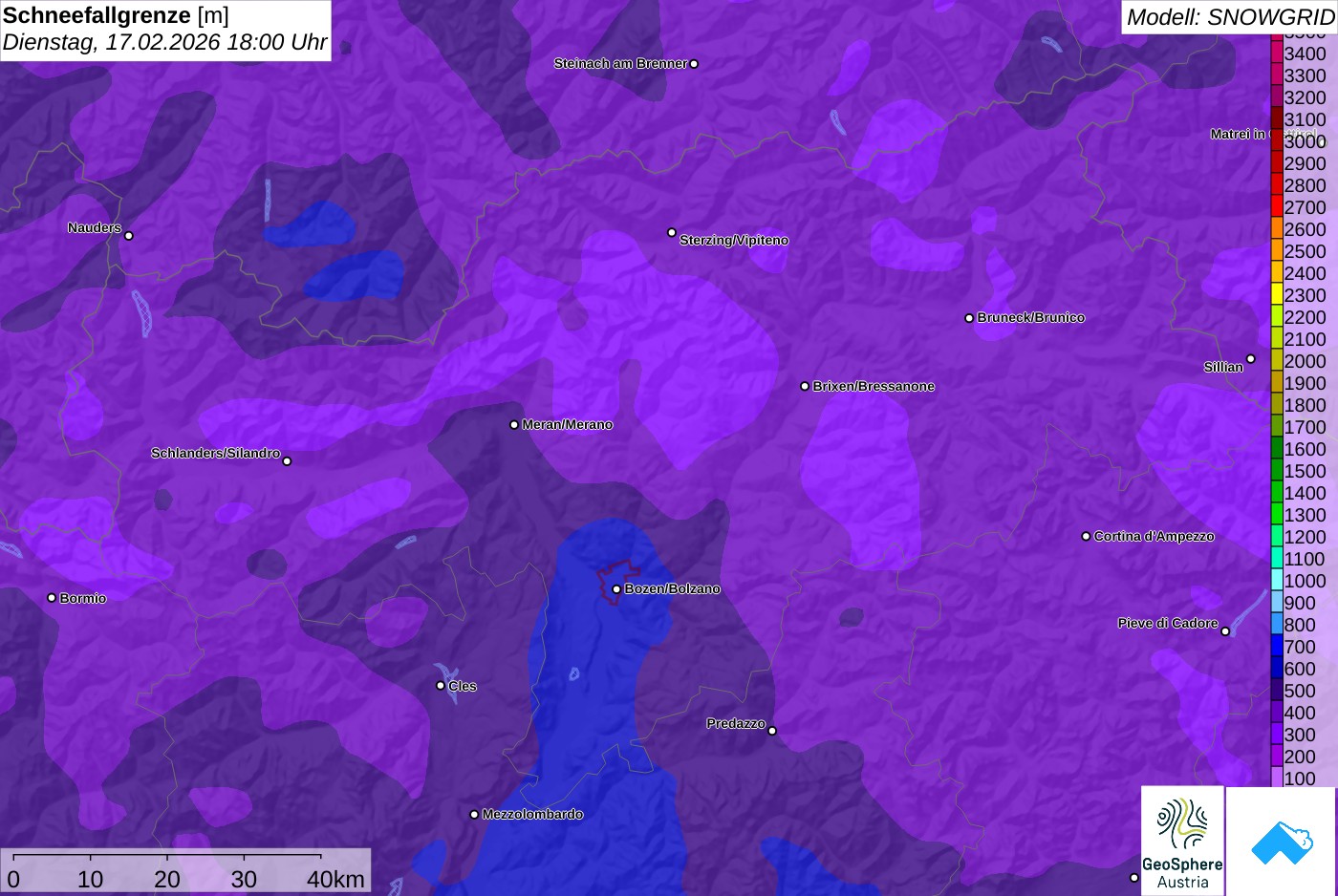
Task: Click the legend value 500
Action: 1300,691
